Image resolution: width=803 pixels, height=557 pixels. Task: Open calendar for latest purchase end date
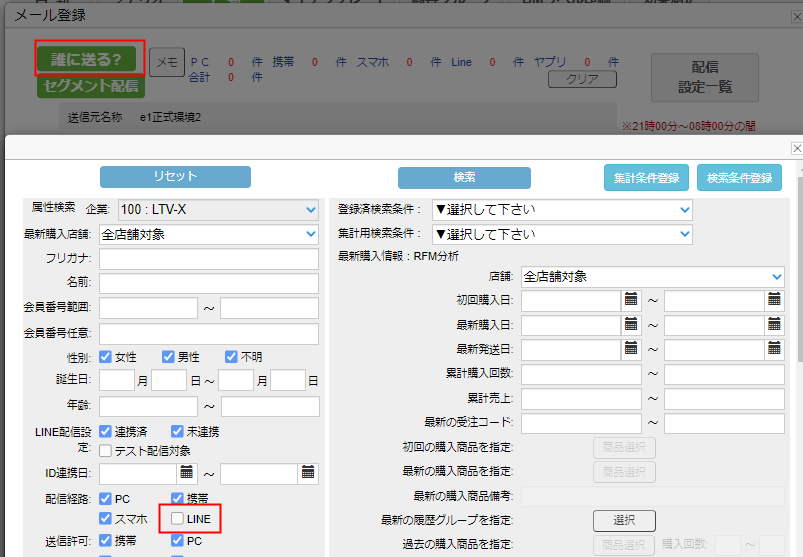click(774, 324)
